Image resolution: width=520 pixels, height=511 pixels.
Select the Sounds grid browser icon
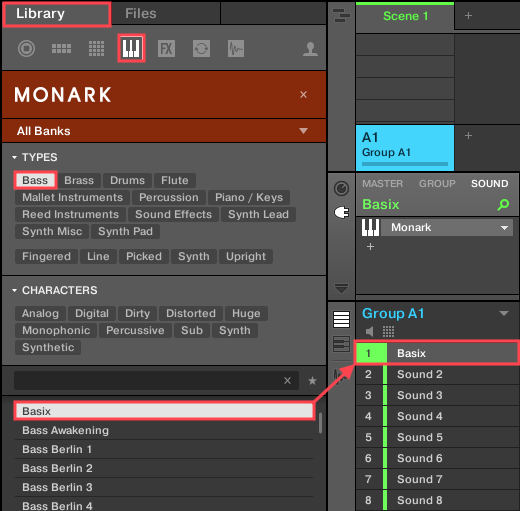coord(96,49)
